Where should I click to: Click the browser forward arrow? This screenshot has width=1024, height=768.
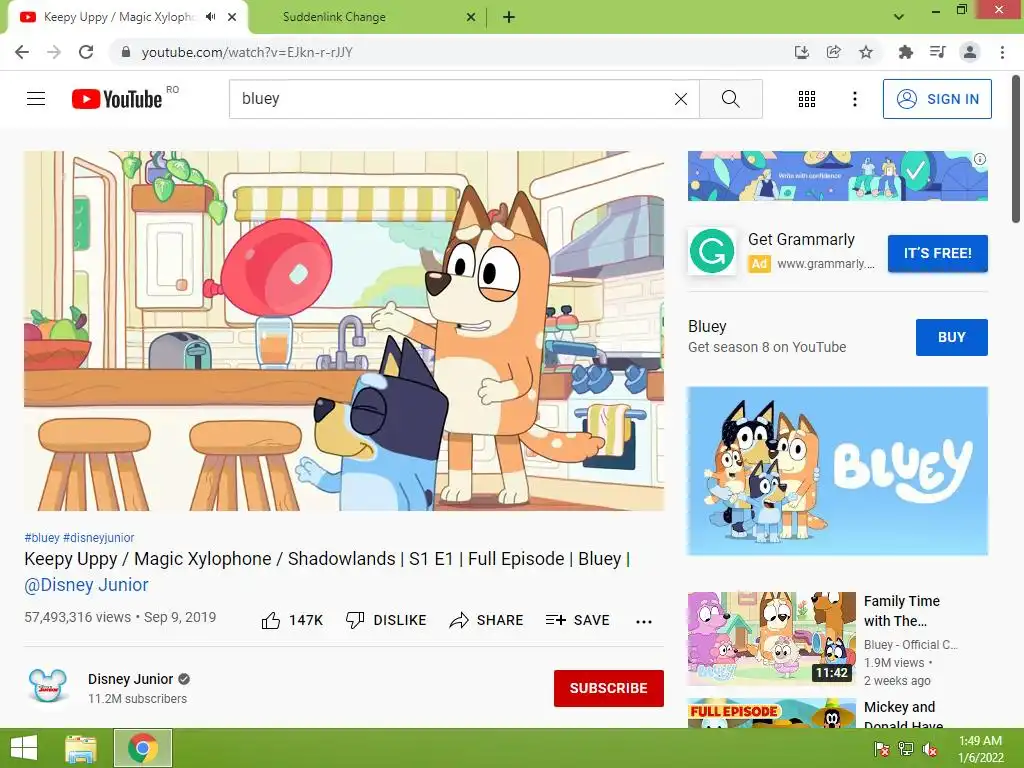54,52
